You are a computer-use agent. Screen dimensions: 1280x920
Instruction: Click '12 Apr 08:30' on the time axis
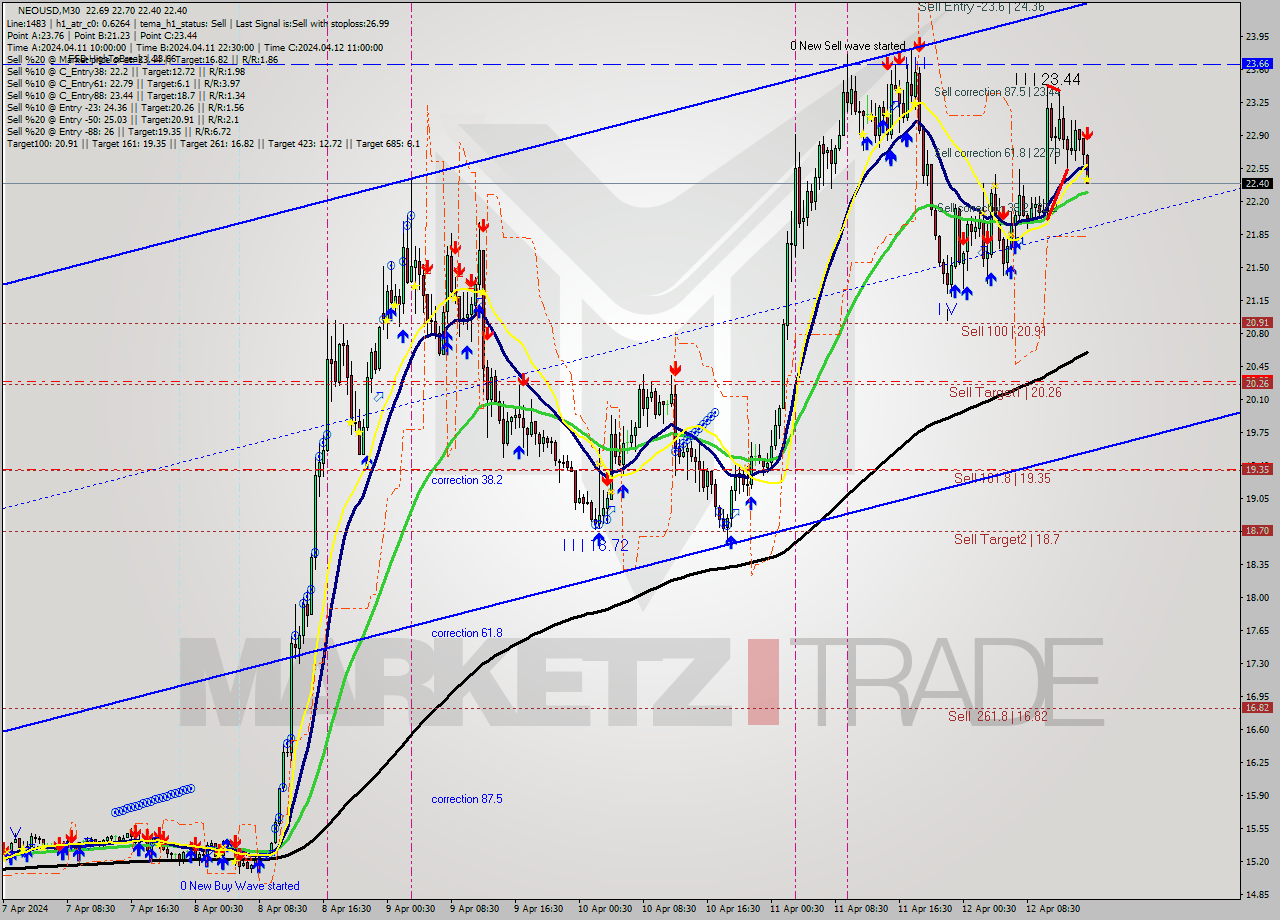1053,908
